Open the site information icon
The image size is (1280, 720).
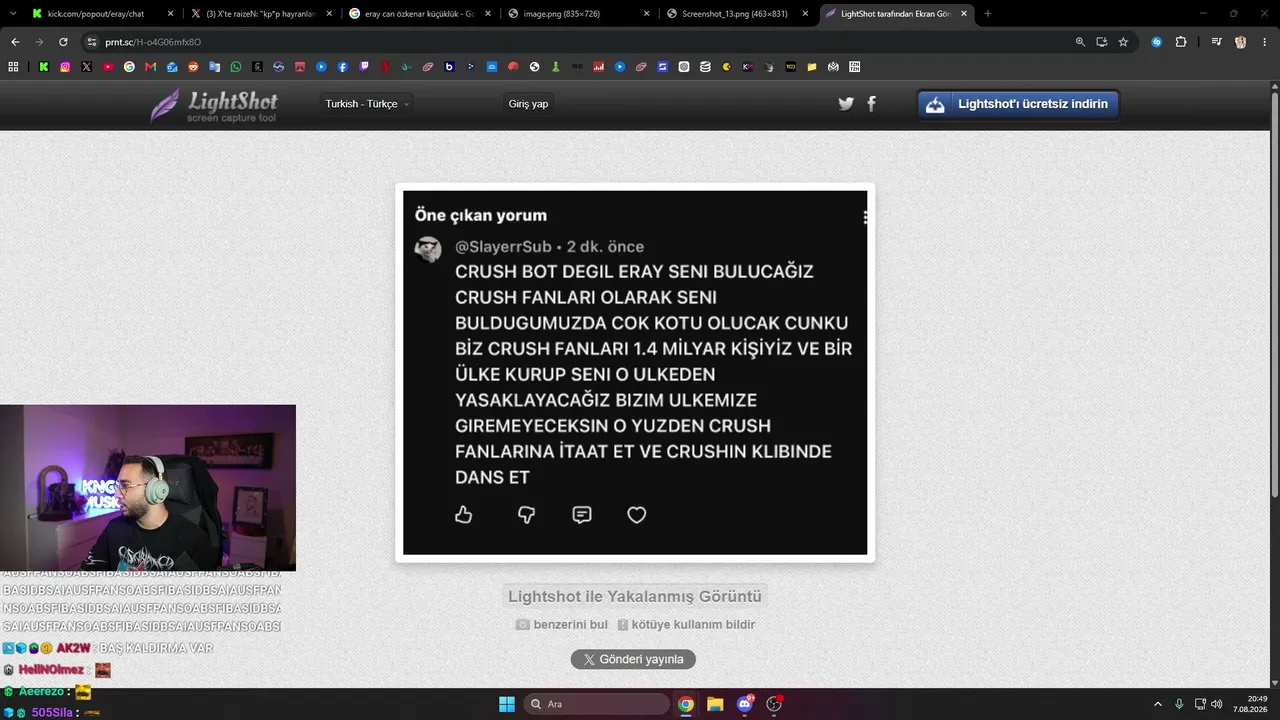pyautogui.click(x=92, y=42)
